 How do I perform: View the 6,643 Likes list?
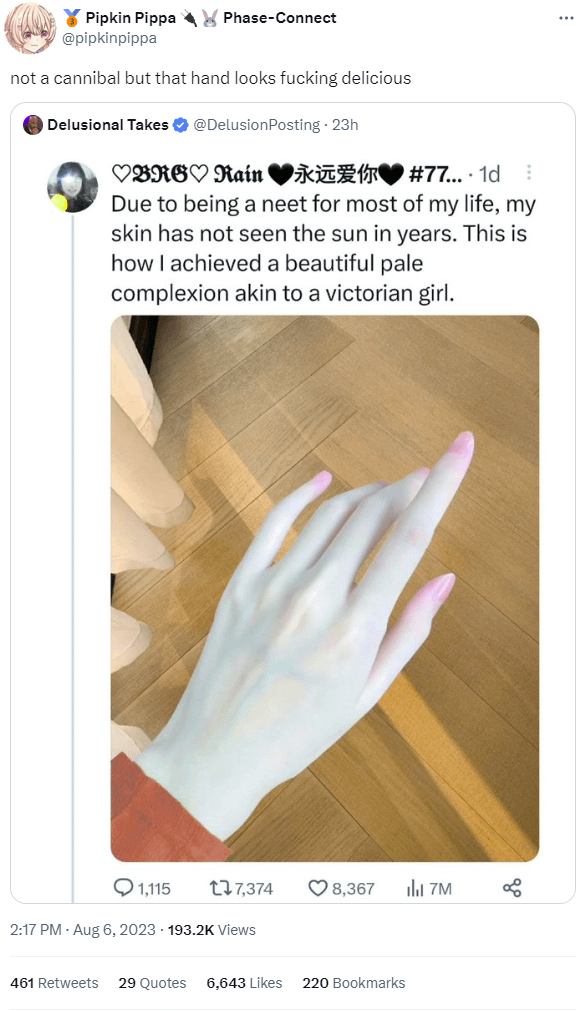[x=244, y=983]
